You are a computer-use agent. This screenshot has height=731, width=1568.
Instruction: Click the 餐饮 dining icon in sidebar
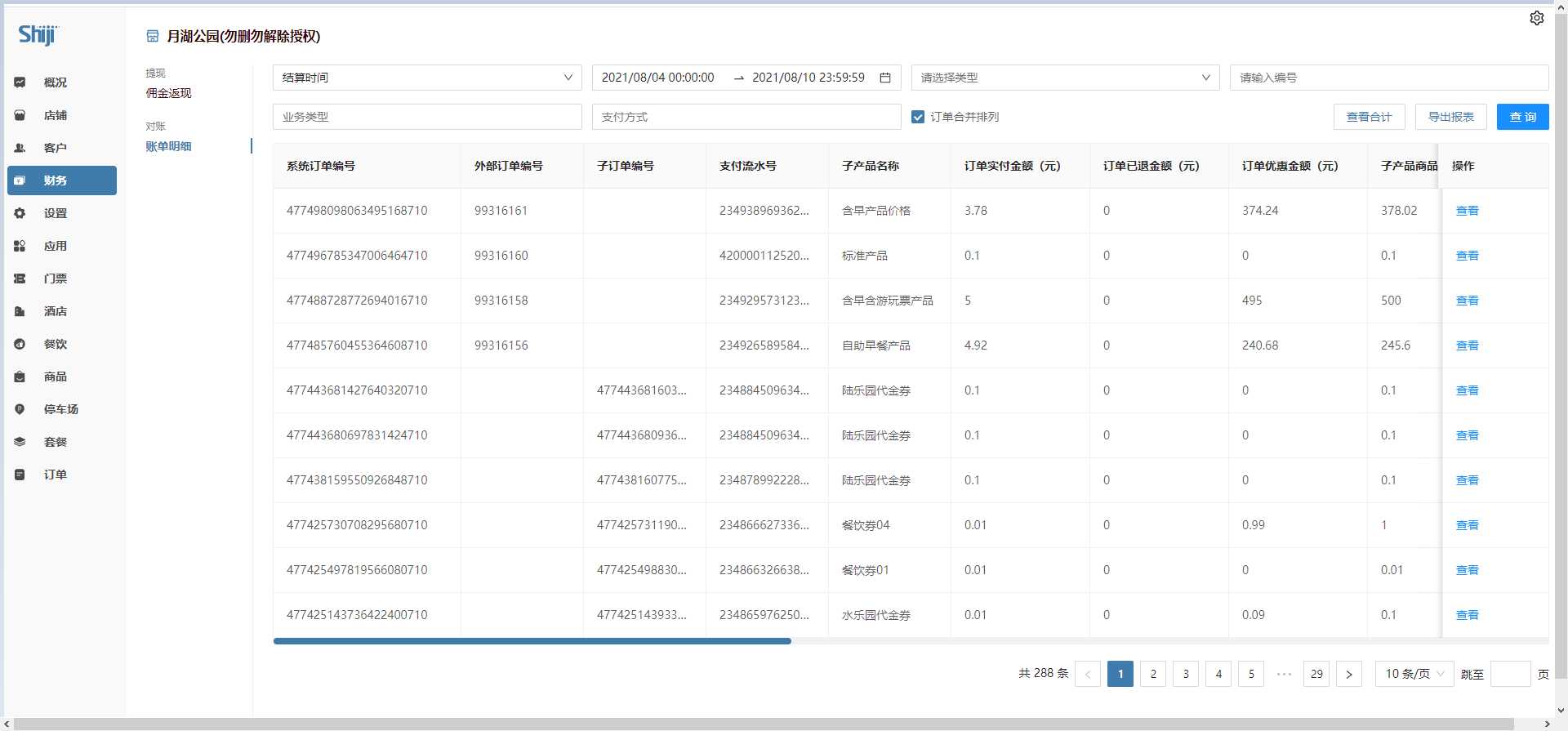coord(20,344)
